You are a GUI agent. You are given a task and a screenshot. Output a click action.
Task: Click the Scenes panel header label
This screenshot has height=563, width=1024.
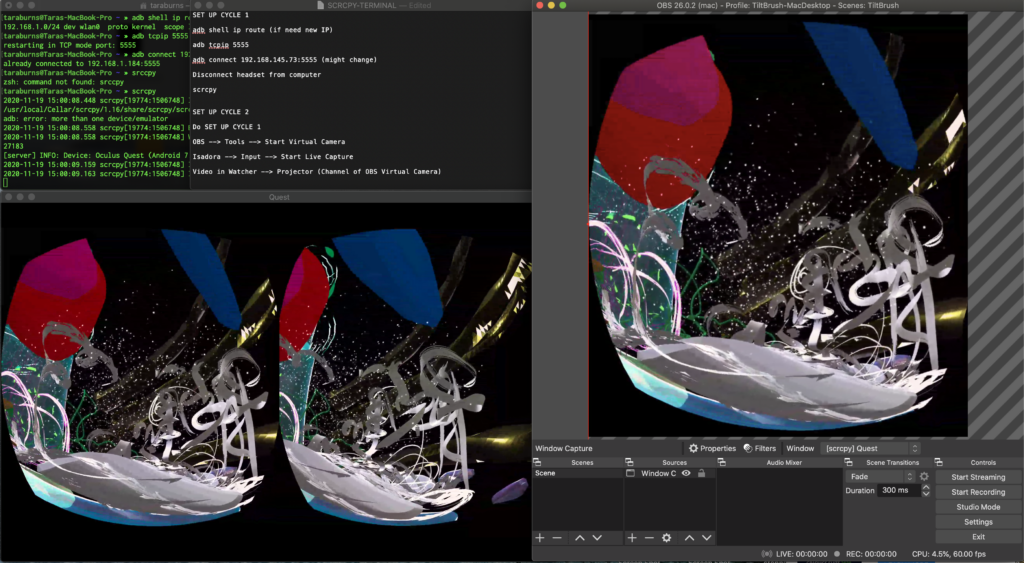(x=582, y=462)
